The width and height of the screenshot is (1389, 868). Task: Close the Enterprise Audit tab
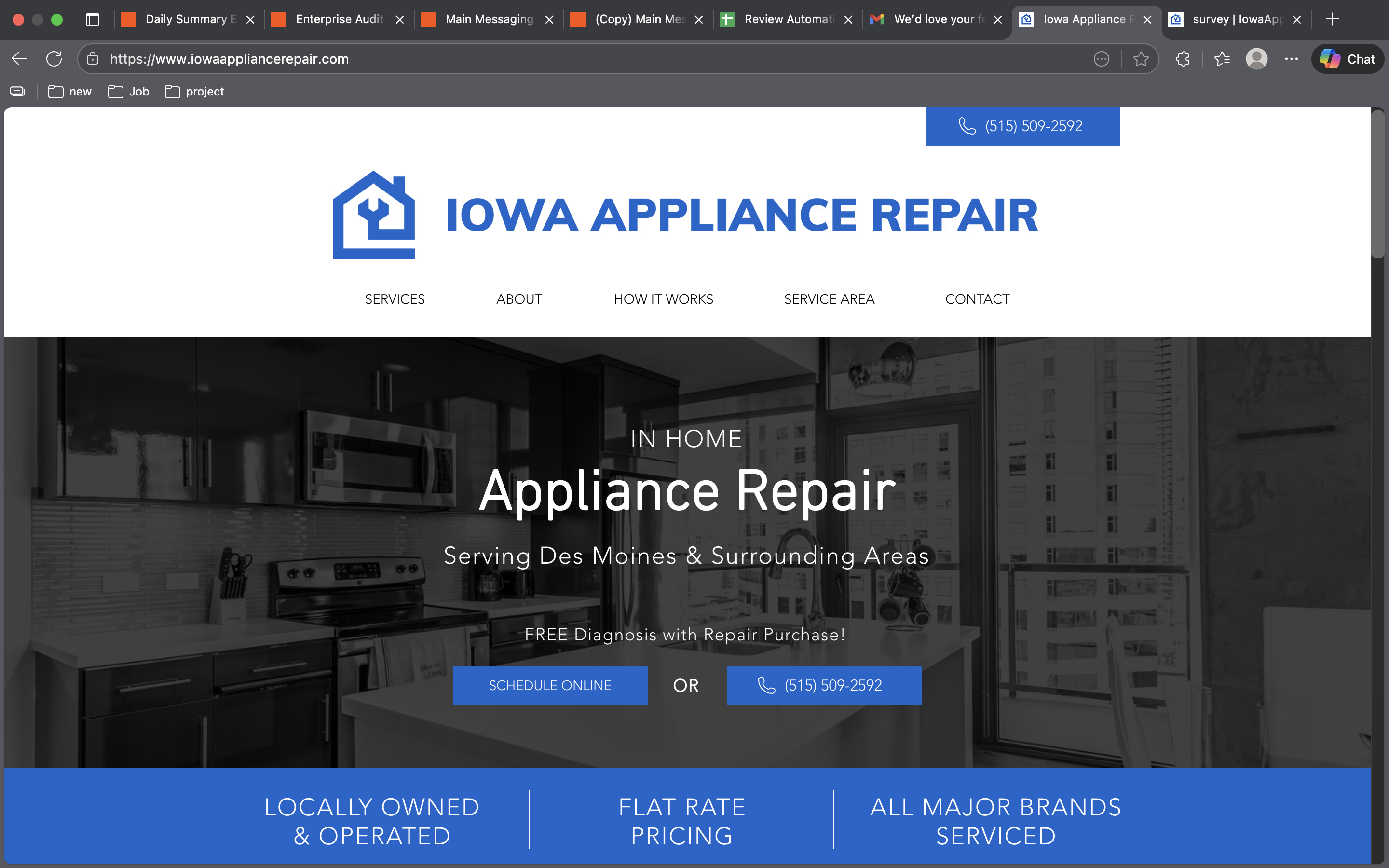[400, 19]
